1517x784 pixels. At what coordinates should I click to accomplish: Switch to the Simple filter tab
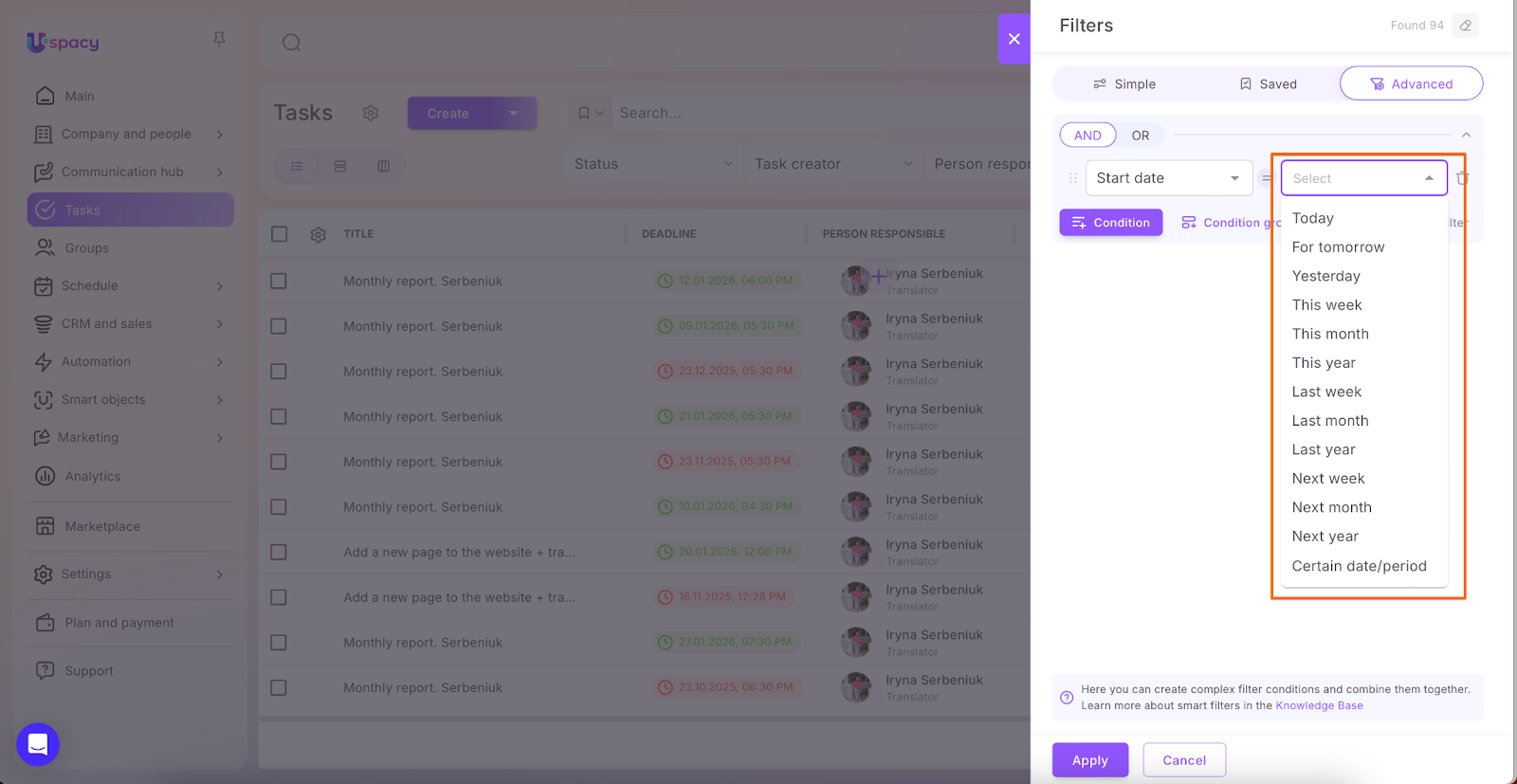tap(1124, 84)
